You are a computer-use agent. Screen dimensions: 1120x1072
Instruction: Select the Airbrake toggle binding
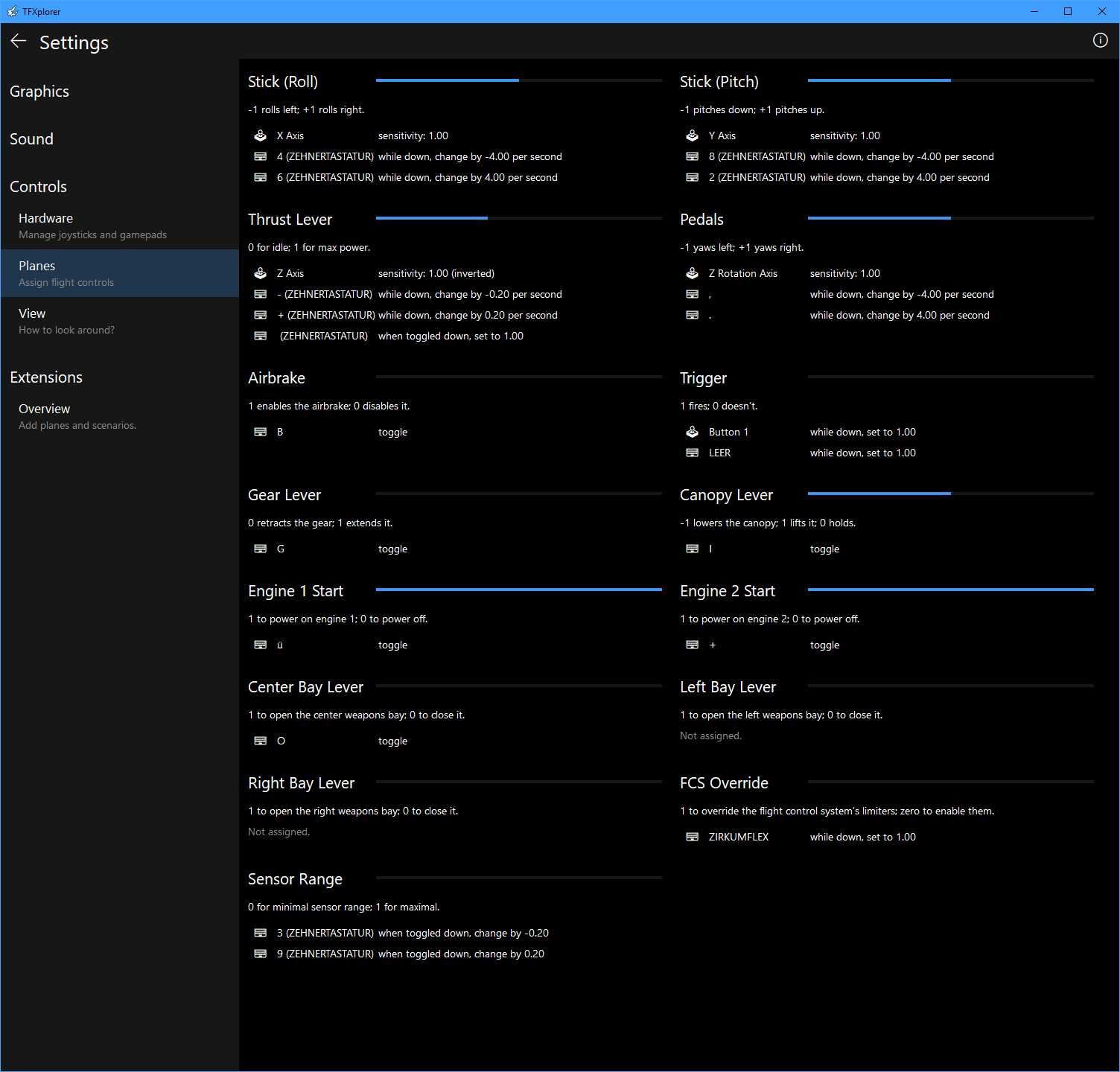click(x=392, y=432)
